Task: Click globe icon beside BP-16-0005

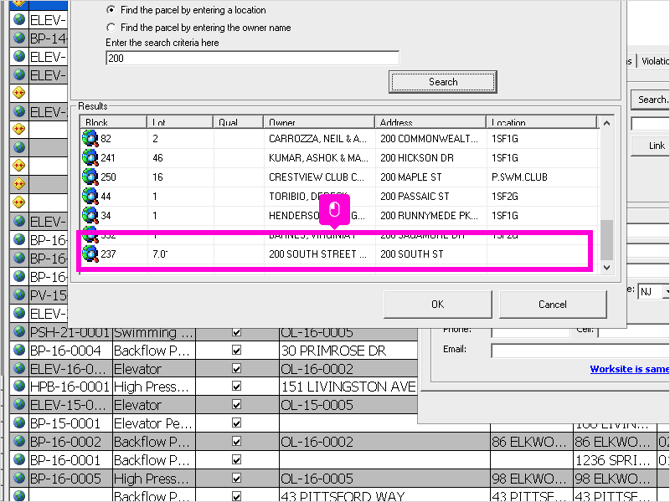Action: [19, 477]
